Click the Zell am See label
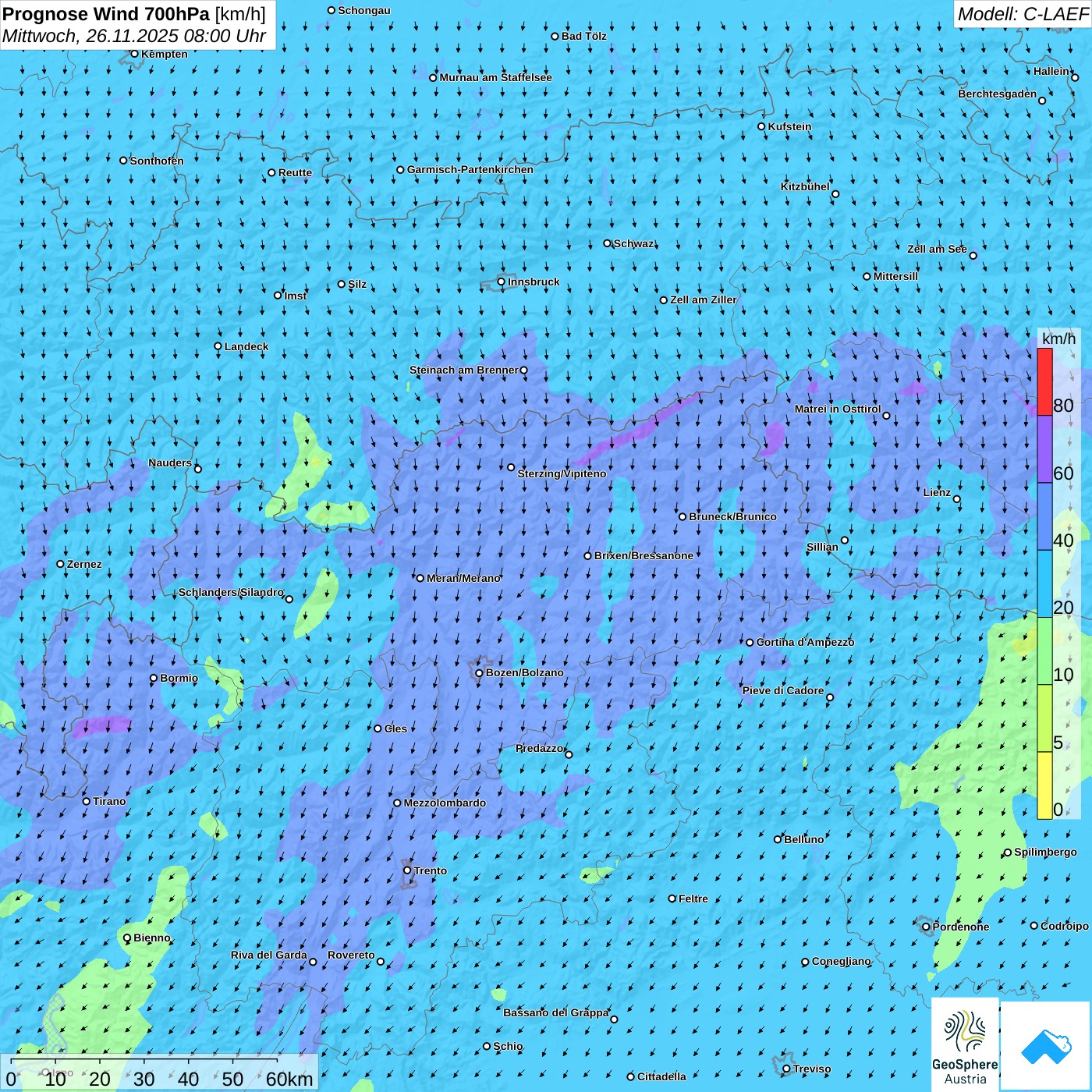 click(x=937, y=249)
